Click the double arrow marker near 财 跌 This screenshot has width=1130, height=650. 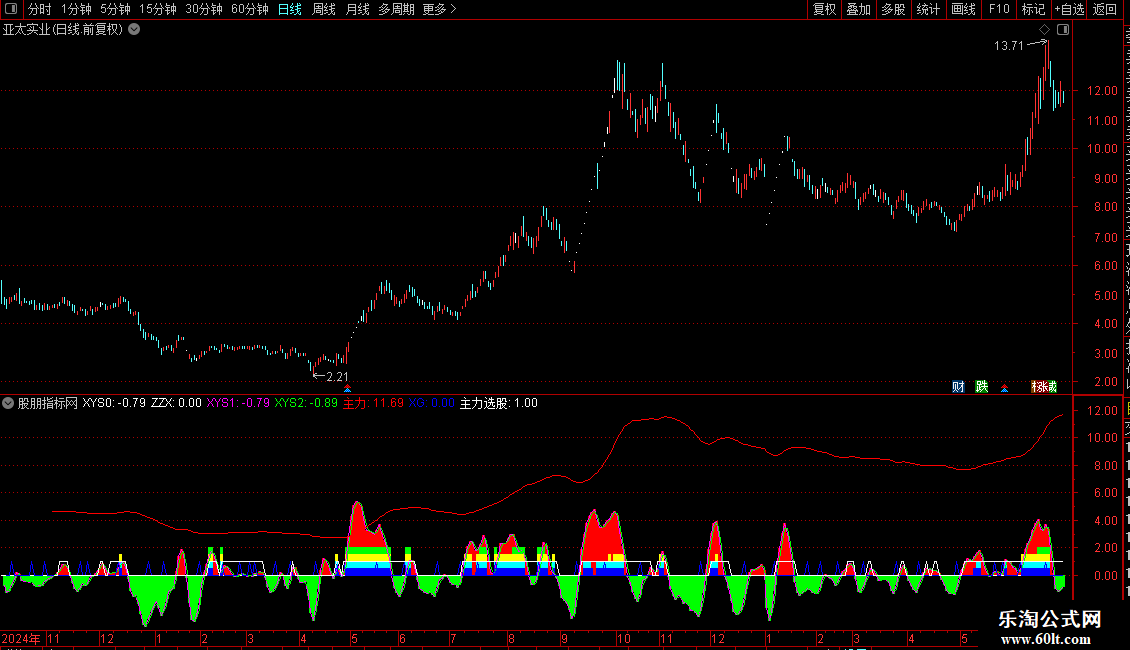[x=1005, y=388]
